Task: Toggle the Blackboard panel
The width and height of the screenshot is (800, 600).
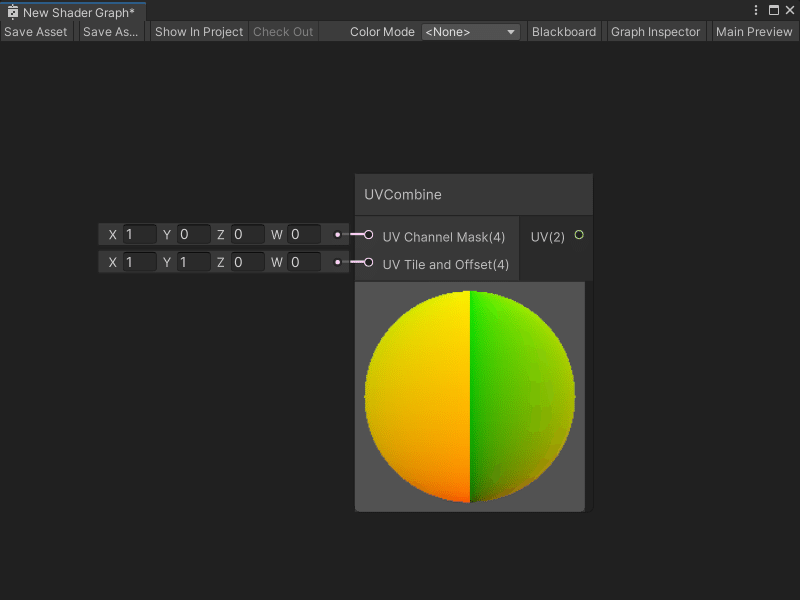Action: [564, 31]
